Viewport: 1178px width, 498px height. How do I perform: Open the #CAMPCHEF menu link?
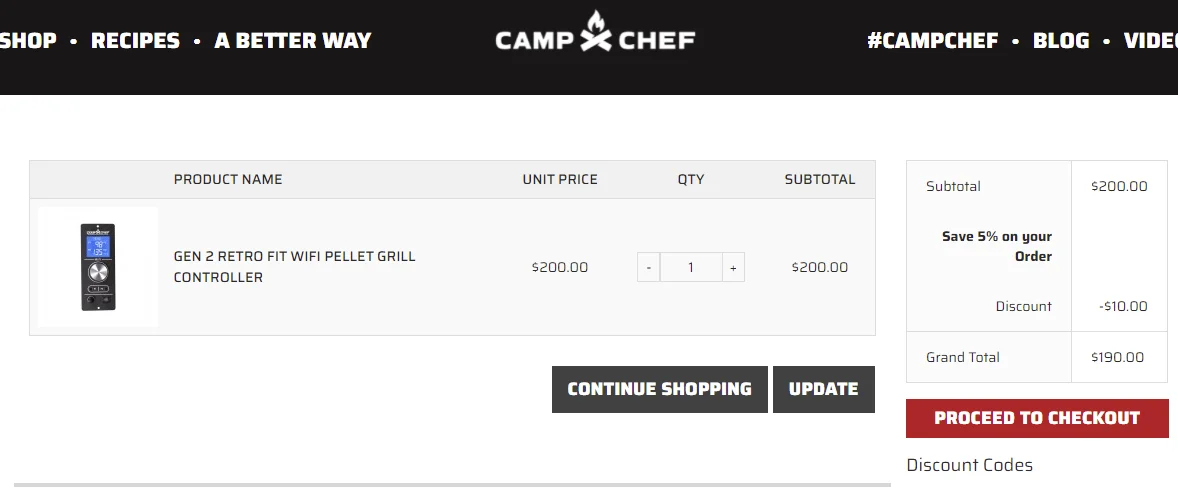[932, 41]
